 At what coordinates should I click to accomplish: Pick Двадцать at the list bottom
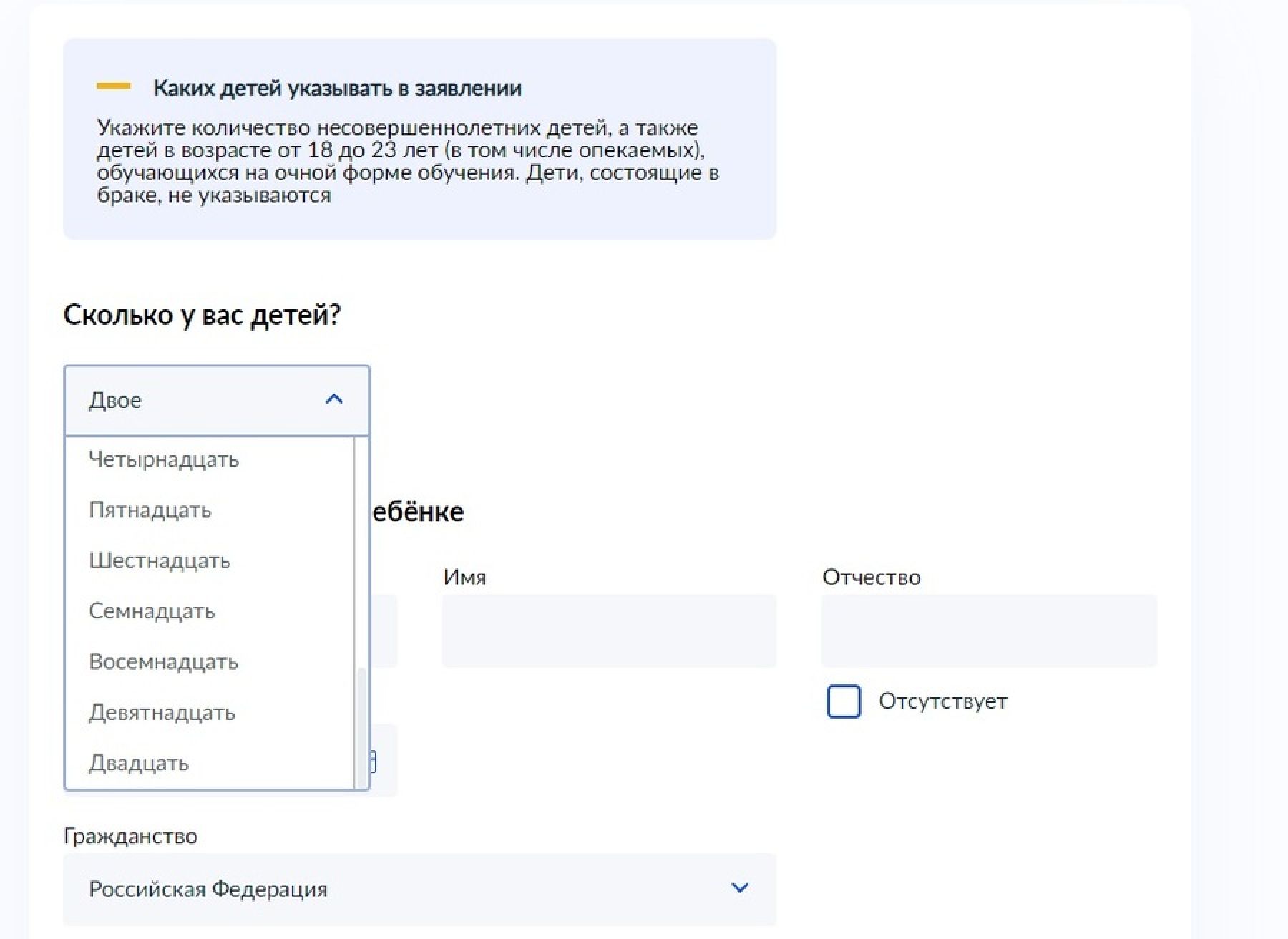210,763
